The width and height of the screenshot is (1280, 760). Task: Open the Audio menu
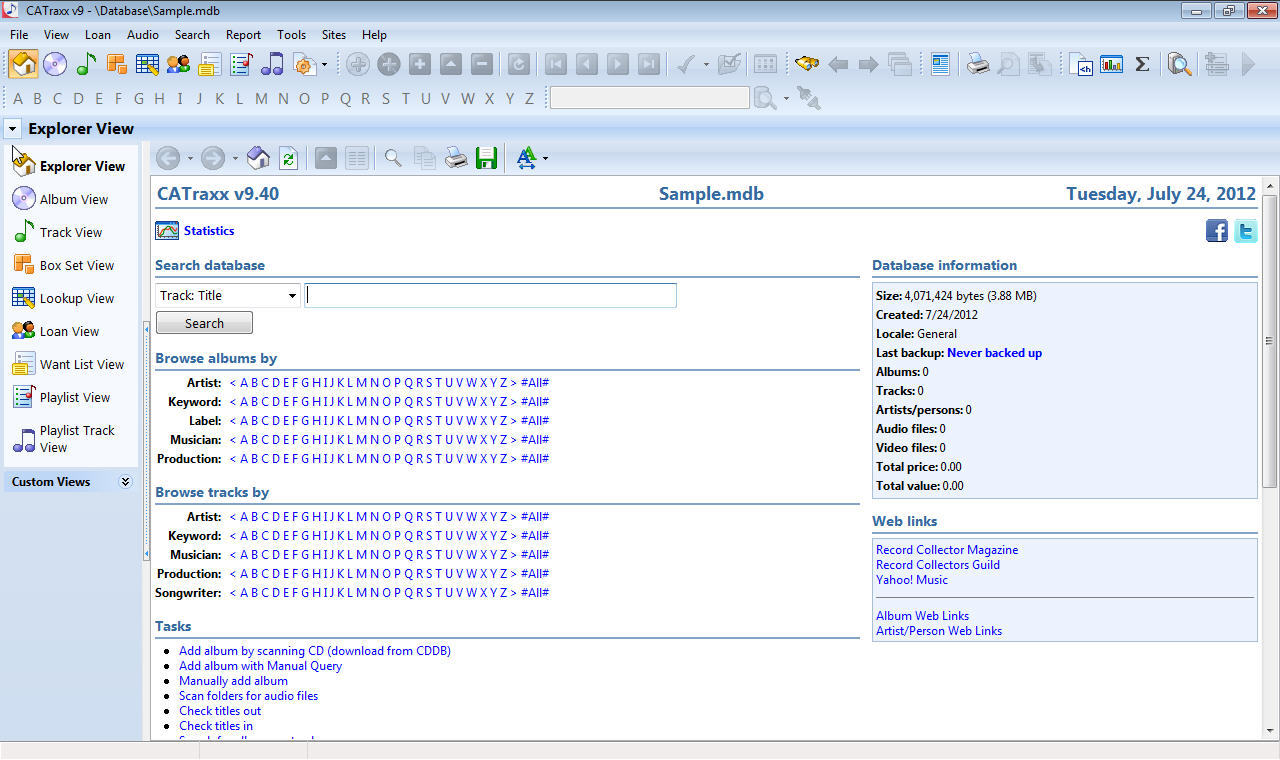[143, 34]
